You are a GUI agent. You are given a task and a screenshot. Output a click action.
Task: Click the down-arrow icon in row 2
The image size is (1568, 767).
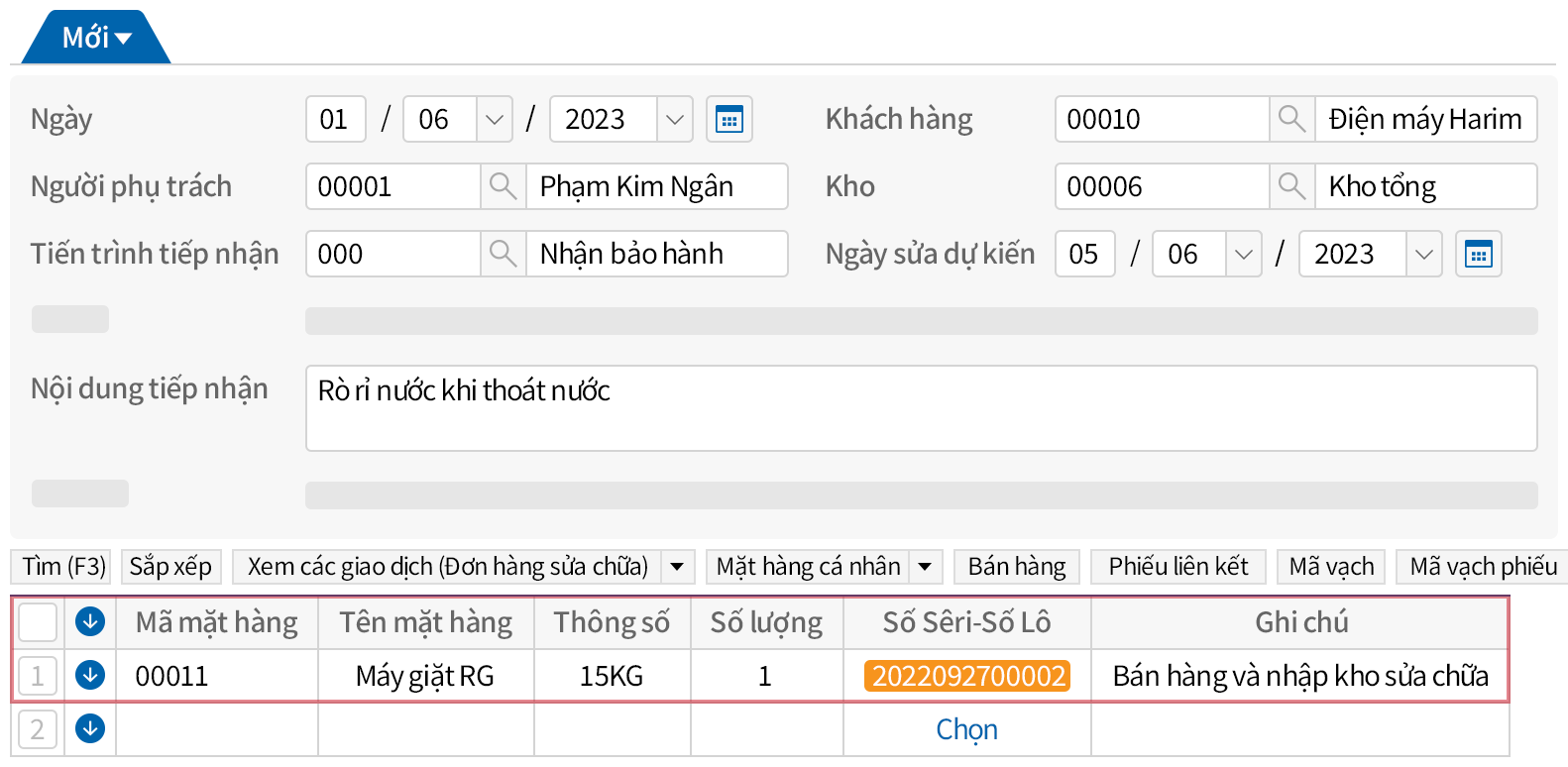pos(90,729)
